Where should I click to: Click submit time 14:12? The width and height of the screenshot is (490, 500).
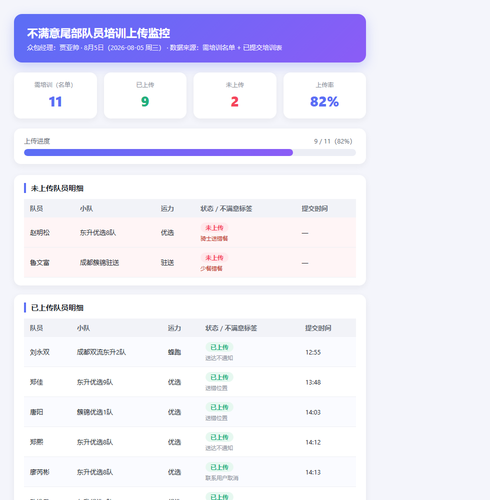313,442
